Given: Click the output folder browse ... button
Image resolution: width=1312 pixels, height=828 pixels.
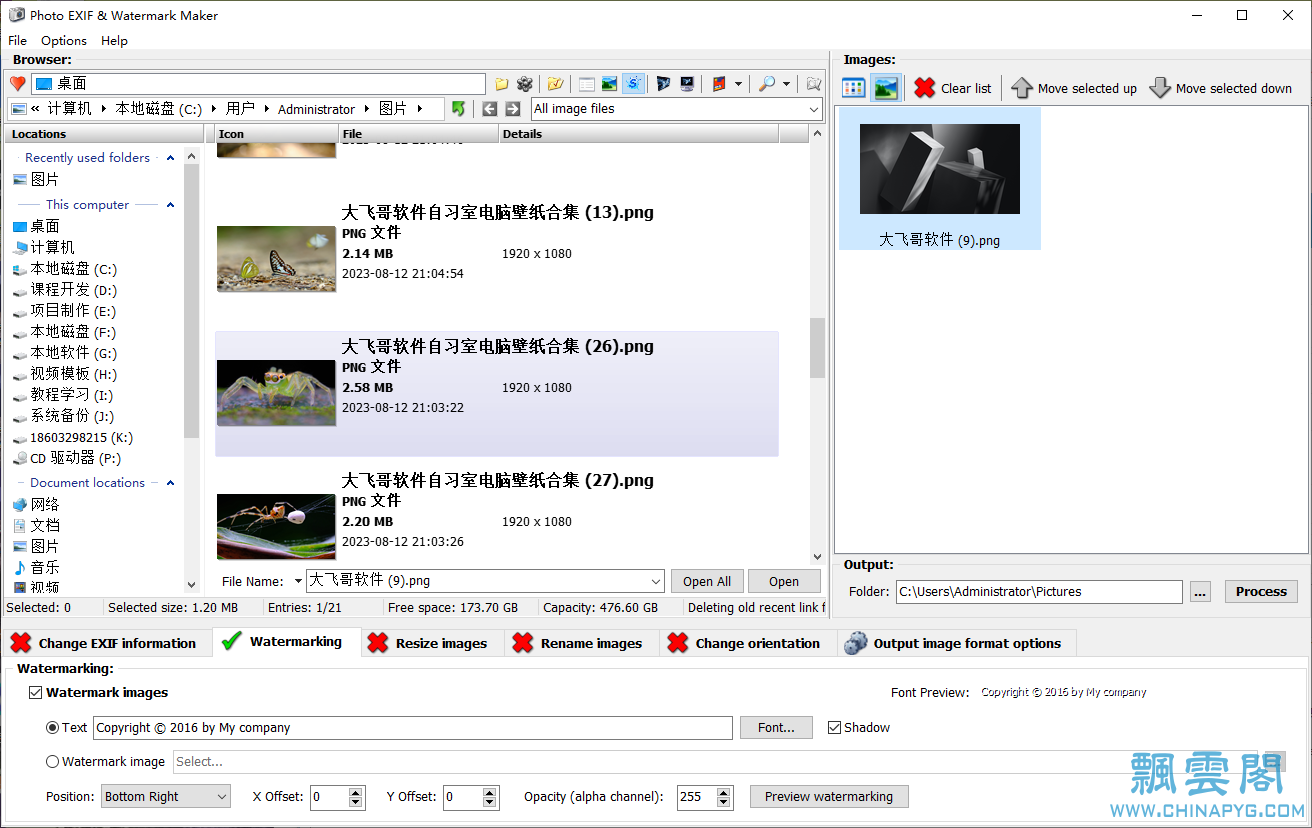Looking at the screenshot, I should coord(1201,592).
